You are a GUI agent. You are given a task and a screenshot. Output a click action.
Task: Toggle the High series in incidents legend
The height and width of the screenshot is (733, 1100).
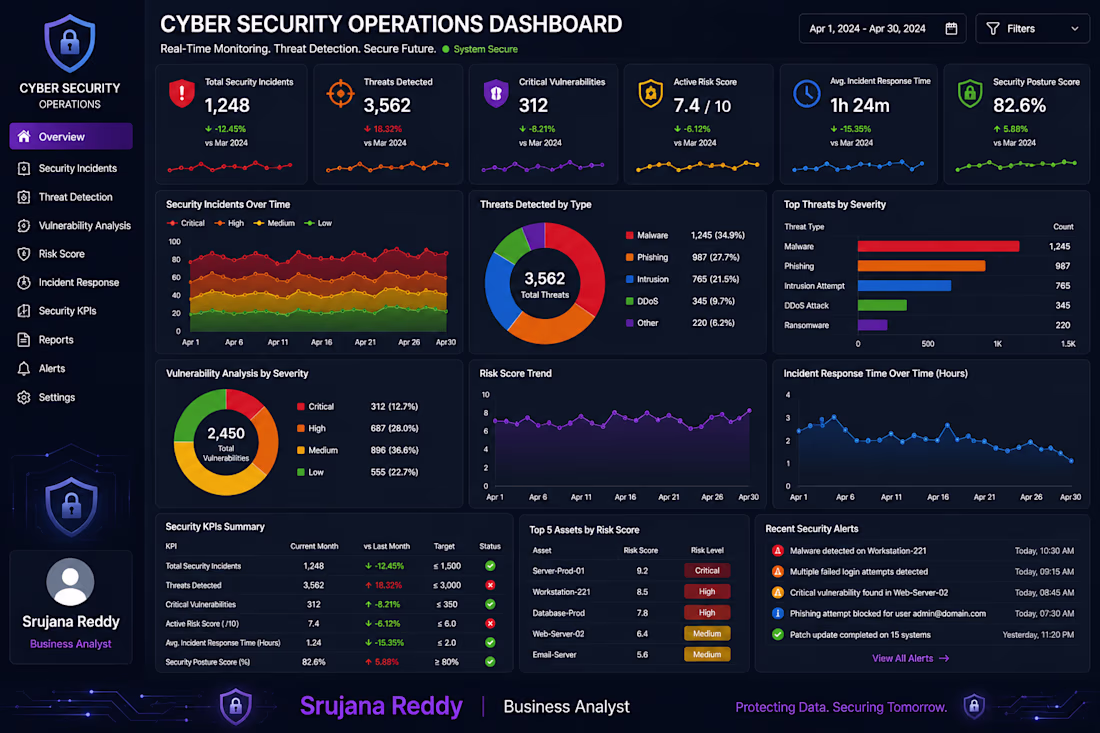tap(229, 223)
